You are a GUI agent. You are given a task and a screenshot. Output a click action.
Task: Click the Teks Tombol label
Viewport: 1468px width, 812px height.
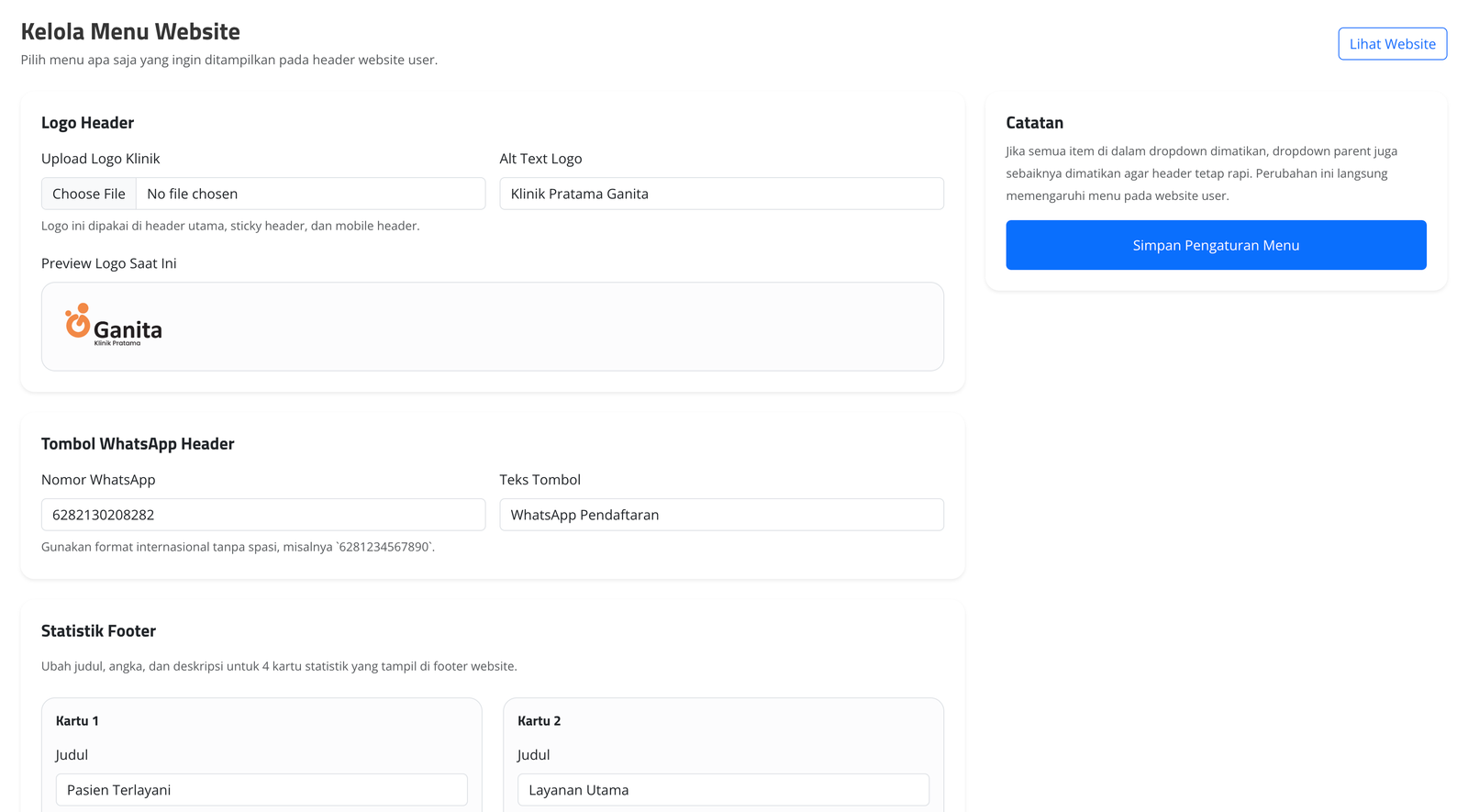coord(539,480)
